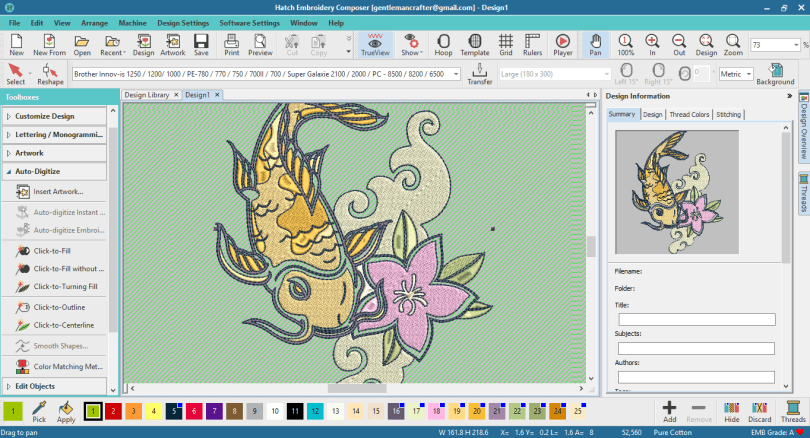
Task: Click the Title input field
Action: tap(696, 319)
